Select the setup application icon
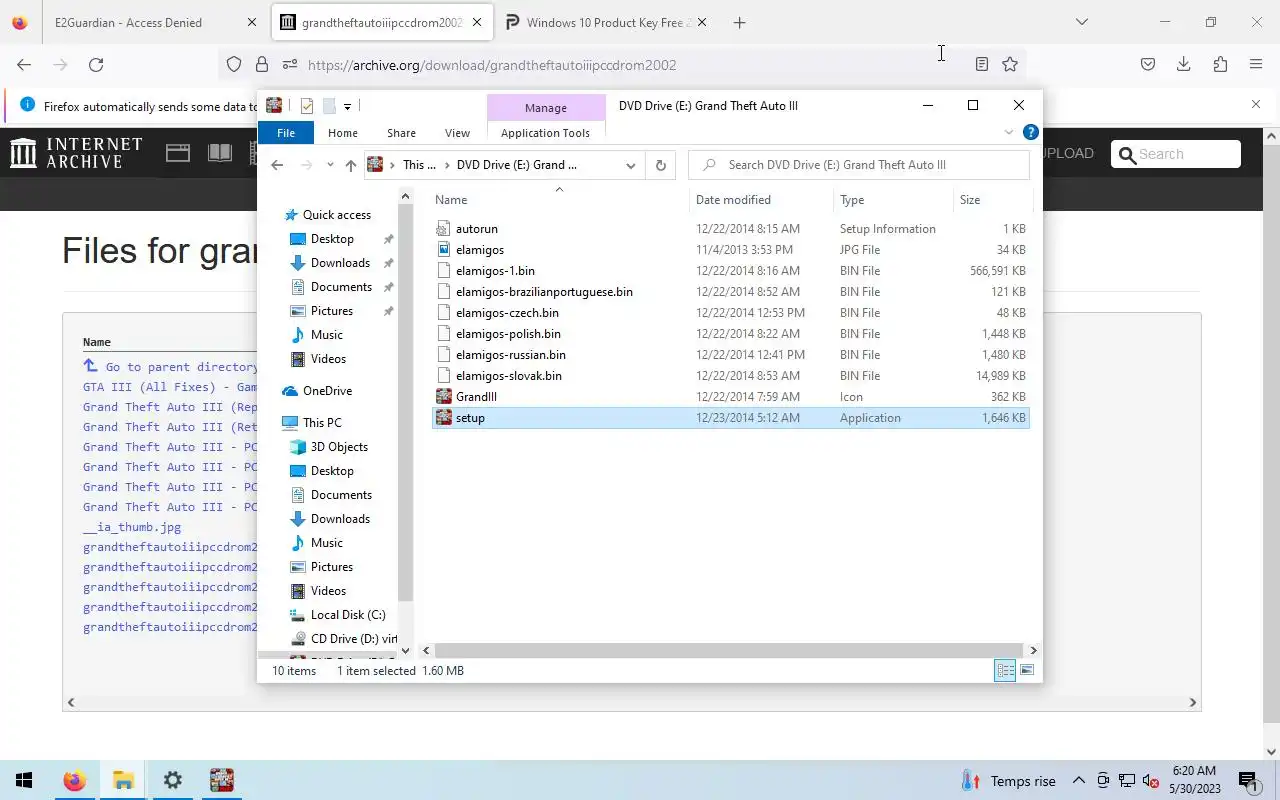This screenshot has width=1280, height=800. pyautogui.click(x=444, y=418)
